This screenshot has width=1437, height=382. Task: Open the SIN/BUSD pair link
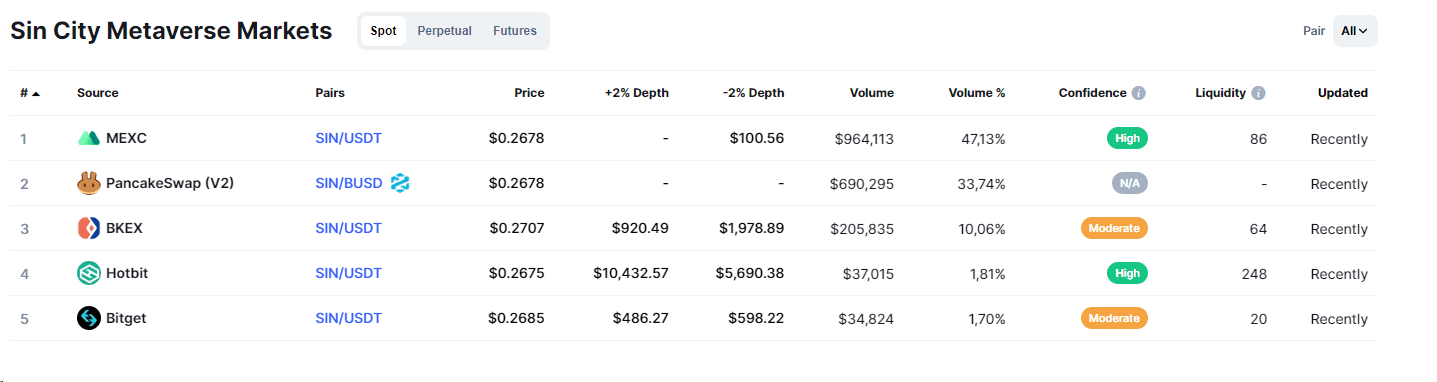tap(349, 183)
